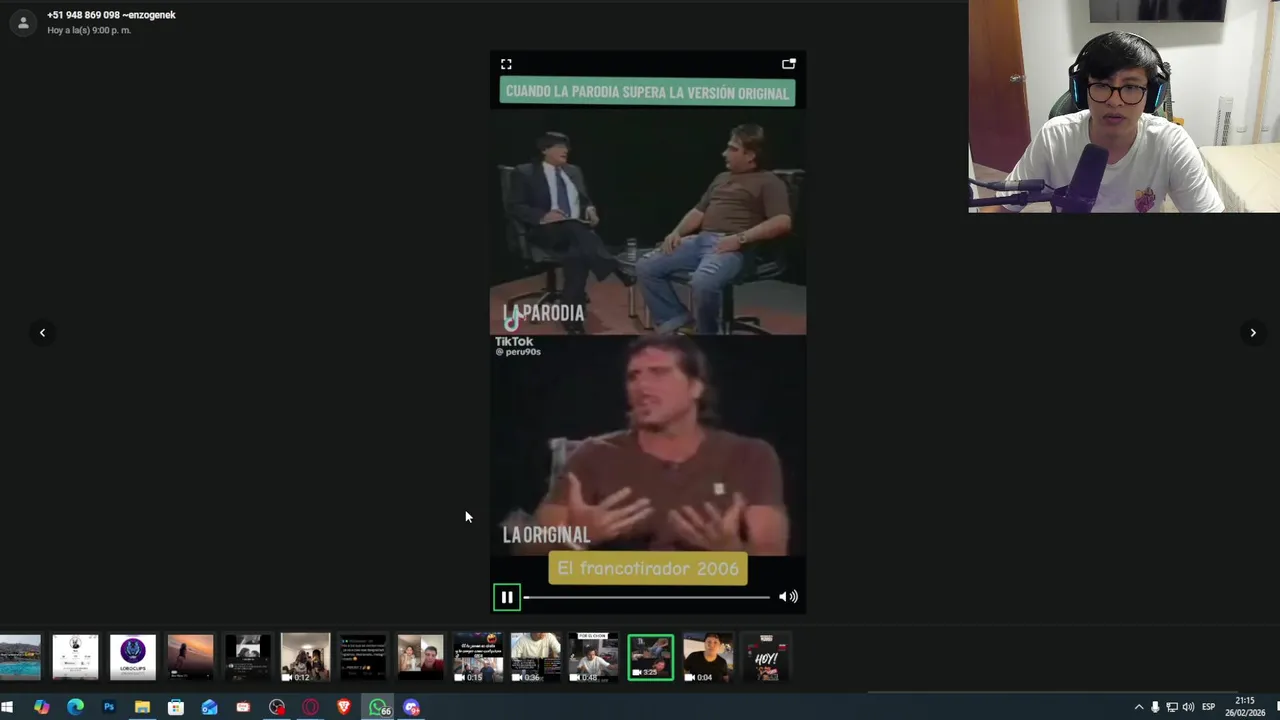This screenshot has width=1280, height=720.
Task: Open the Windows Start menu
Action: (8, 707)
